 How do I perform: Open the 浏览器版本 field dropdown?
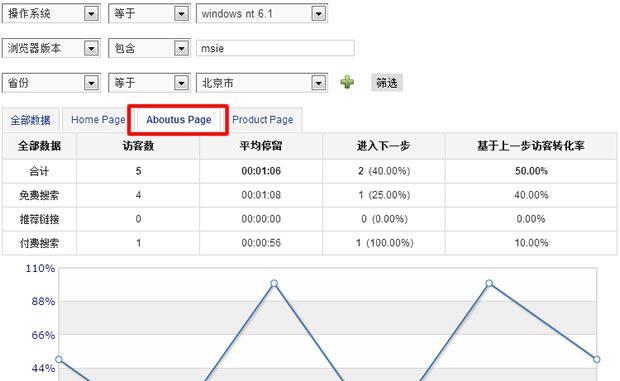tap(51, 48)
